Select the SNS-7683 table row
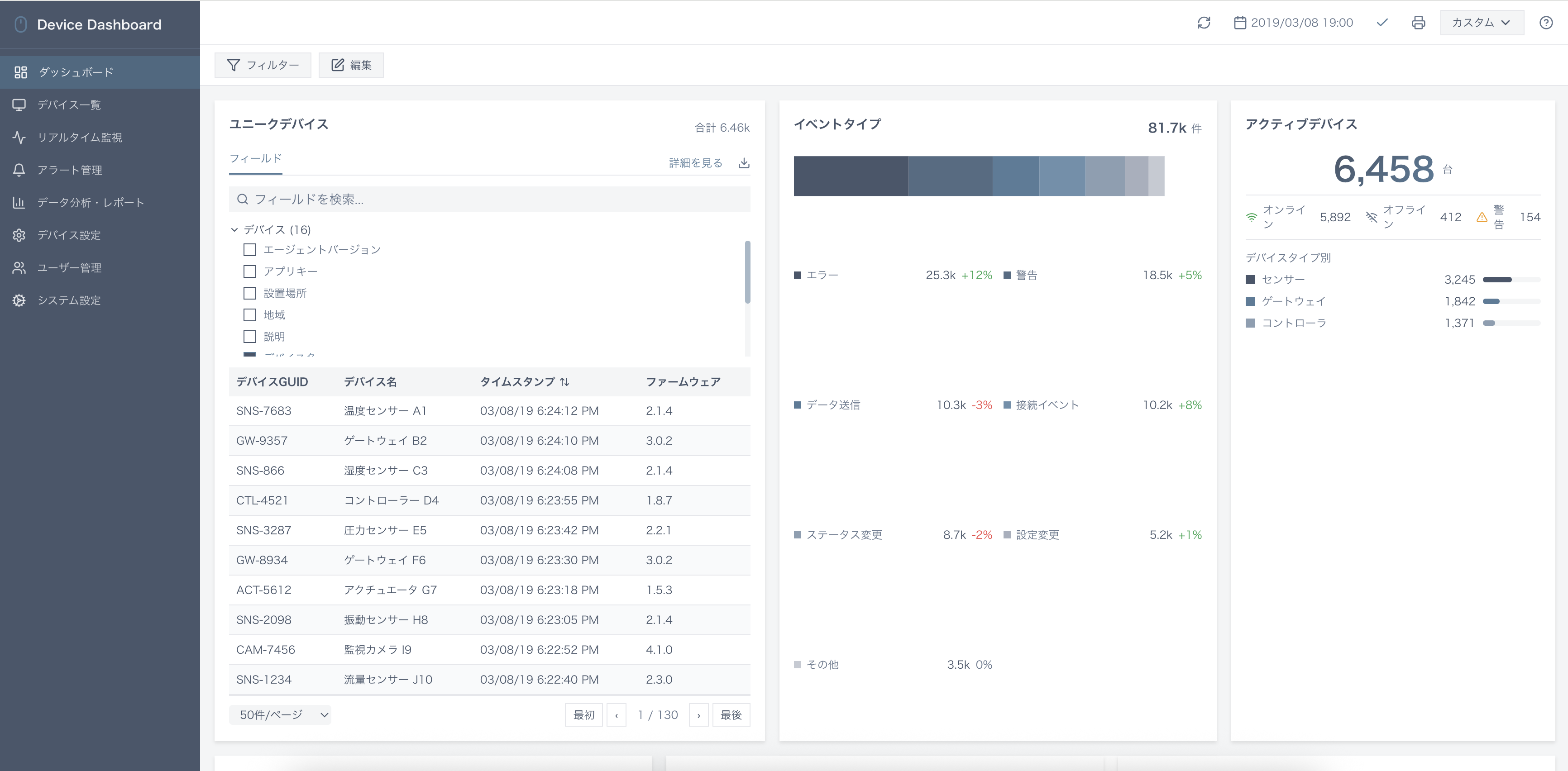Image resolution: width=1568 pixels, height=771 pixels. click(x=489, y=411)
